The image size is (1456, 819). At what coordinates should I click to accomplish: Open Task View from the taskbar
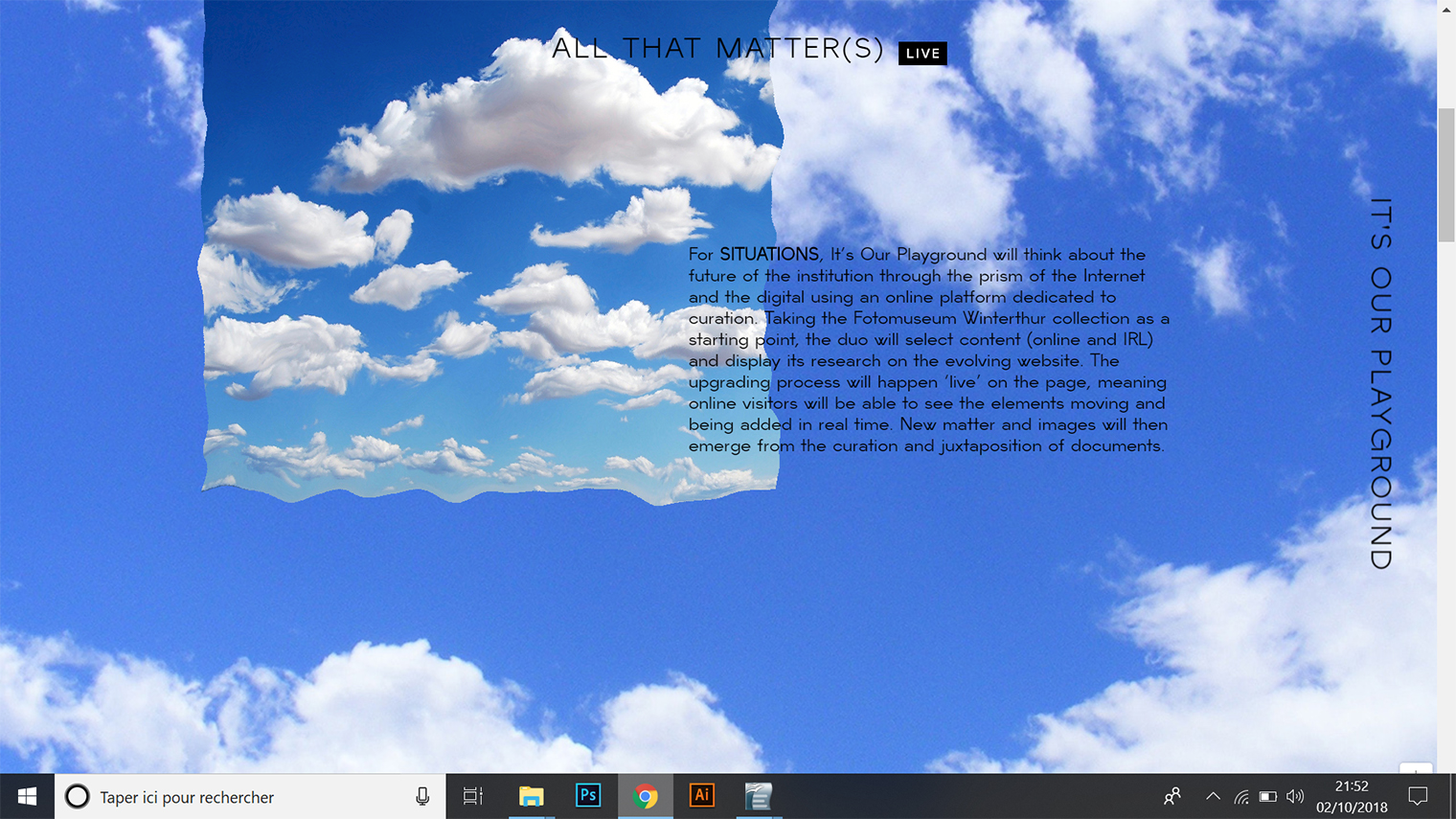473,797
